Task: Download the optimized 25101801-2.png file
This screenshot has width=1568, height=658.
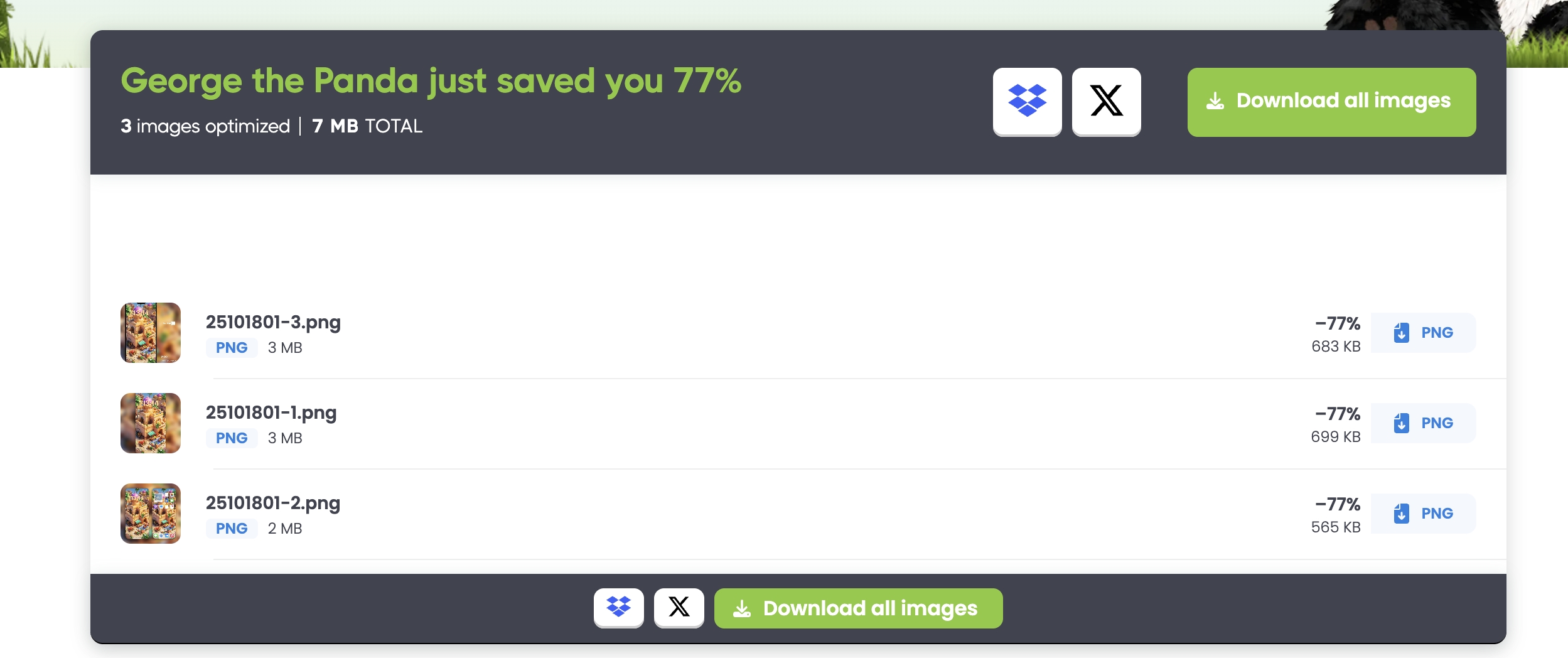Action: point(1423,514)
